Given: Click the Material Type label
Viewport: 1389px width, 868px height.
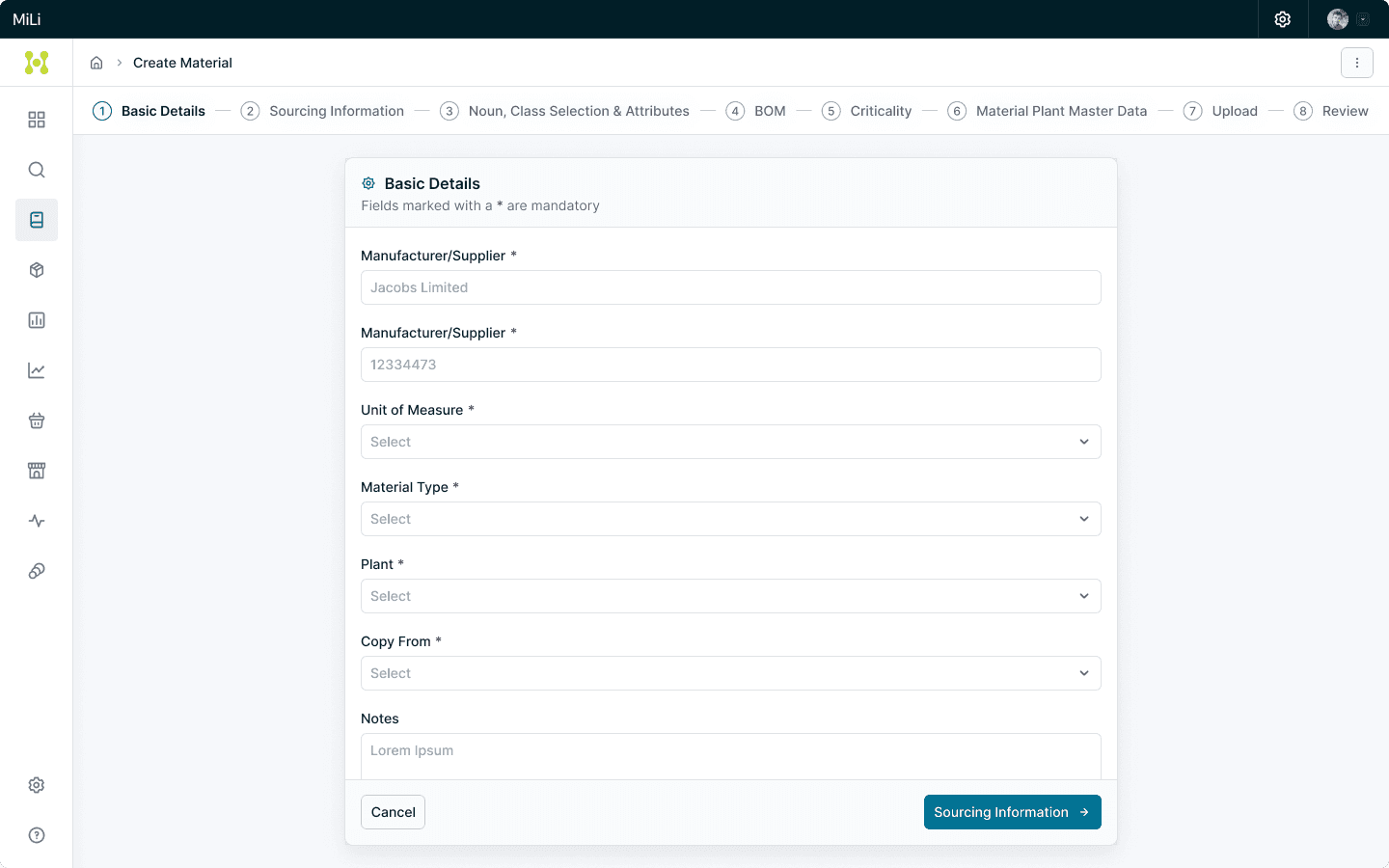Looking at the screenshot, I should coord(410,487).
